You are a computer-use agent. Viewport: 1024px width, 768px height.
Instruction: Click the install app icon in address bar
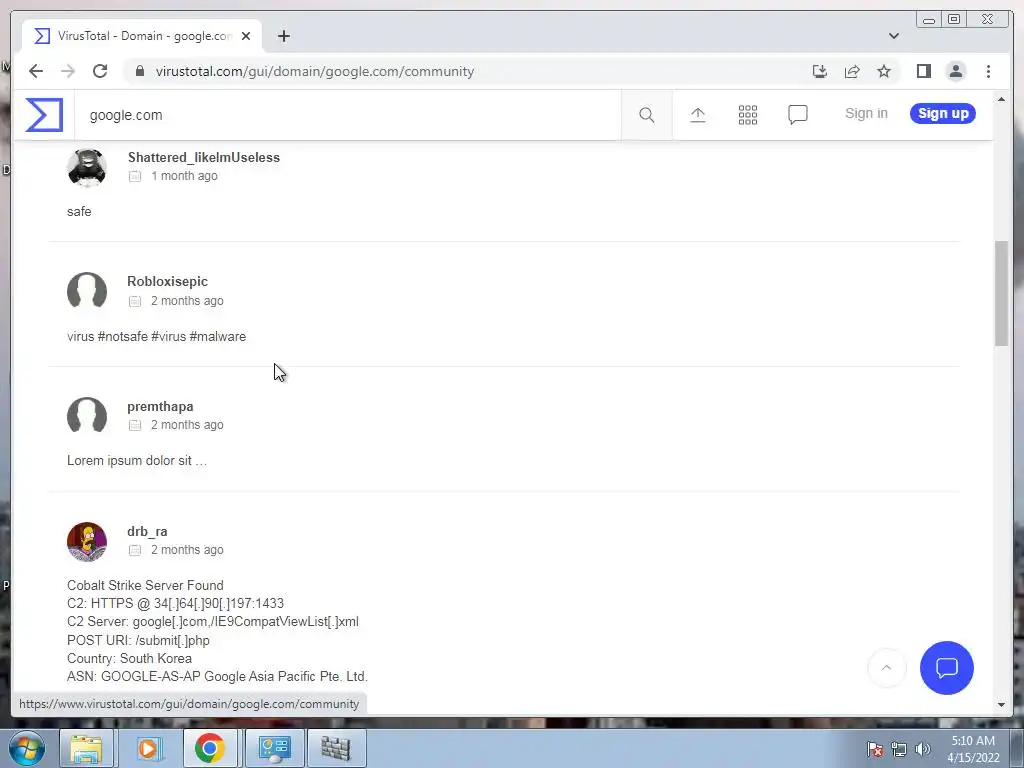(x=820, y=71)
